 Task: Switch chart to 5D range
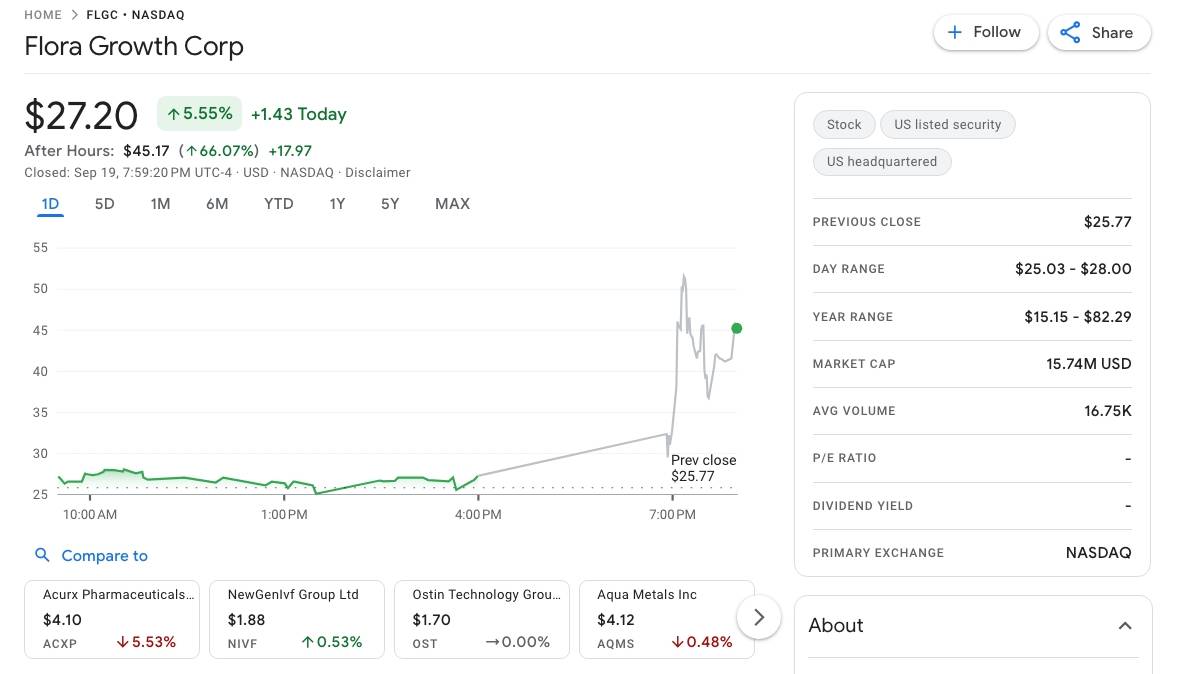[x=105, y=204]
